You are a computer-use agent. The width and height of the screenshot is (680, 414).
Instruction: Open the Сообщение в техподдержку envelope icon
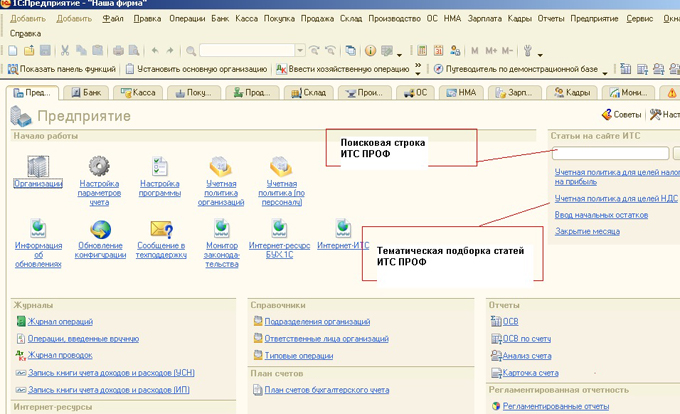click(x=162, y=229)
